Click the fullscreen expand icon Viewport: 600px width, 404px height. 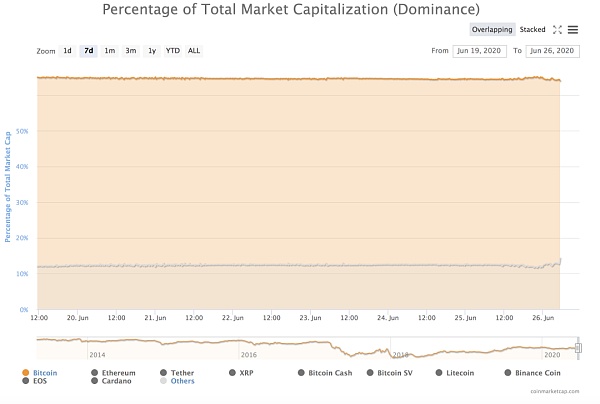click(557, 30)
